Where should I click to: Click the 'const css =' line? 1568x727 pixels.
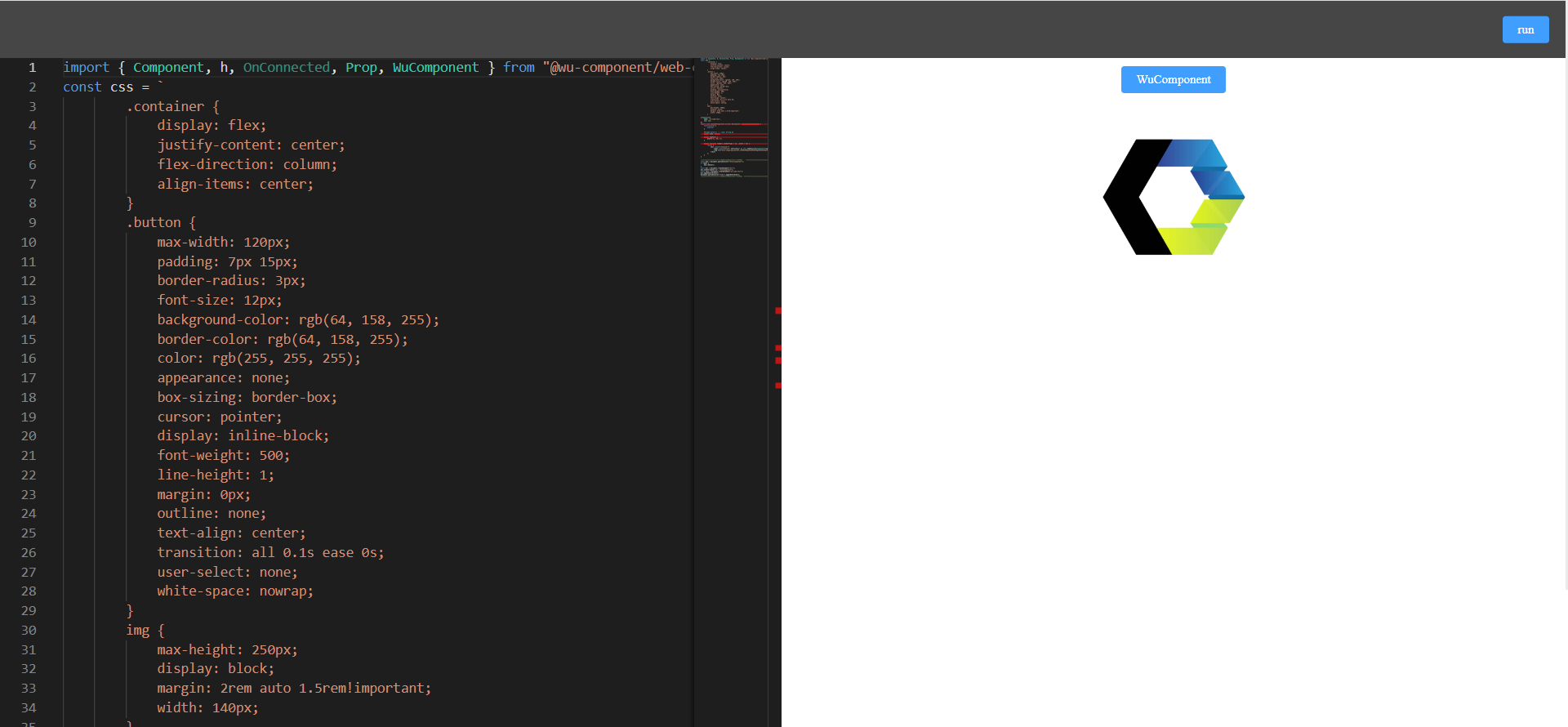click(x=114, y=87)
